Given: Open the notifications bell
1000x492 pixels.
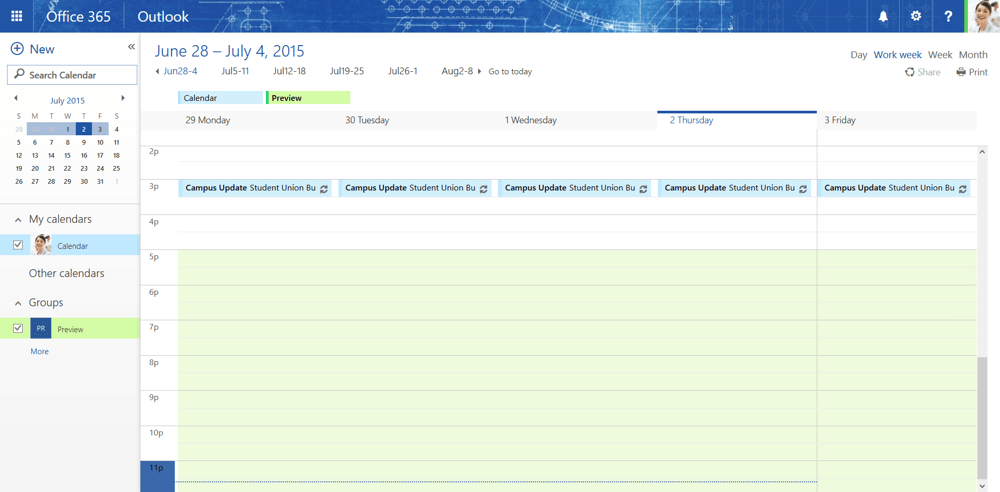Looking at the screenshot, I should tap(883, 16).
